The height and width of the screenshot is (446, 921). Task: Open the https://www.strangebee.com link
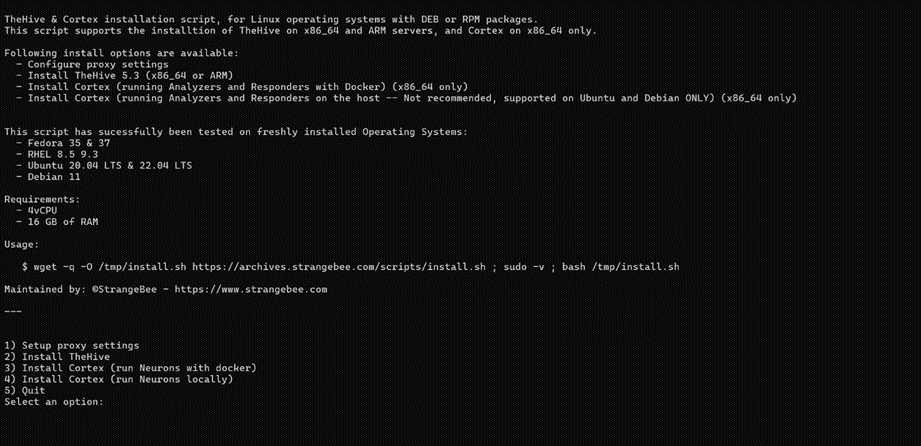click(x=251, y=289)
